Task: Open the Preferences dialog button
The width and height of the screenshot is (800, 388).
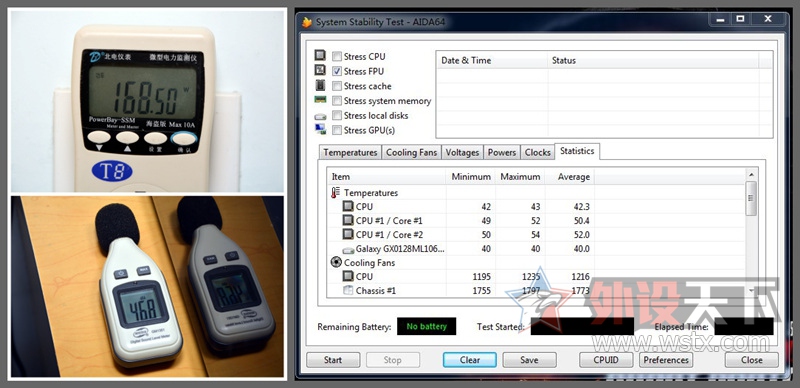Action: tap(666, 360)
